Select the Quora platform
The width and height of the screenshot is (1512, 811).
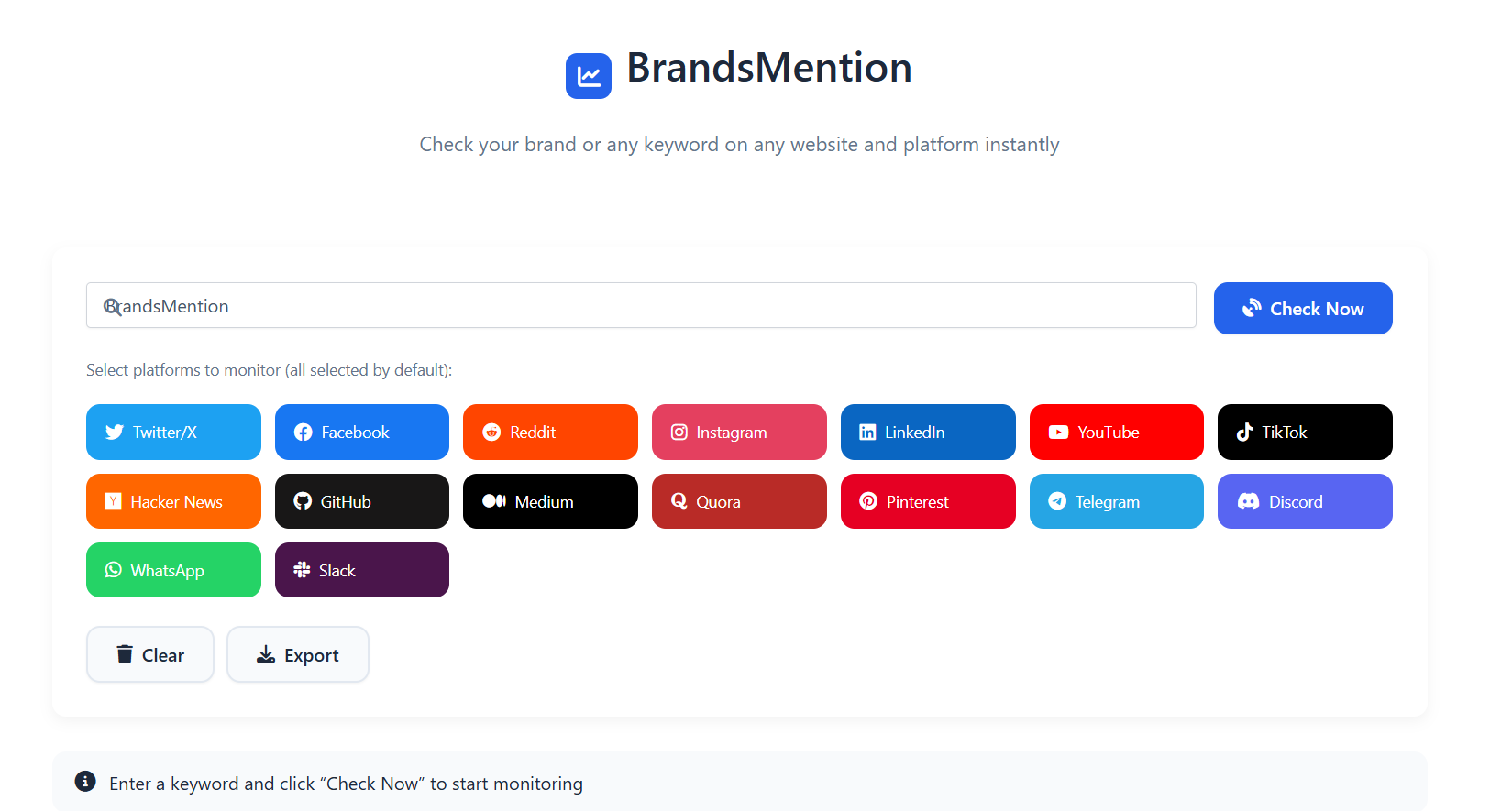[x=739, y=501]
